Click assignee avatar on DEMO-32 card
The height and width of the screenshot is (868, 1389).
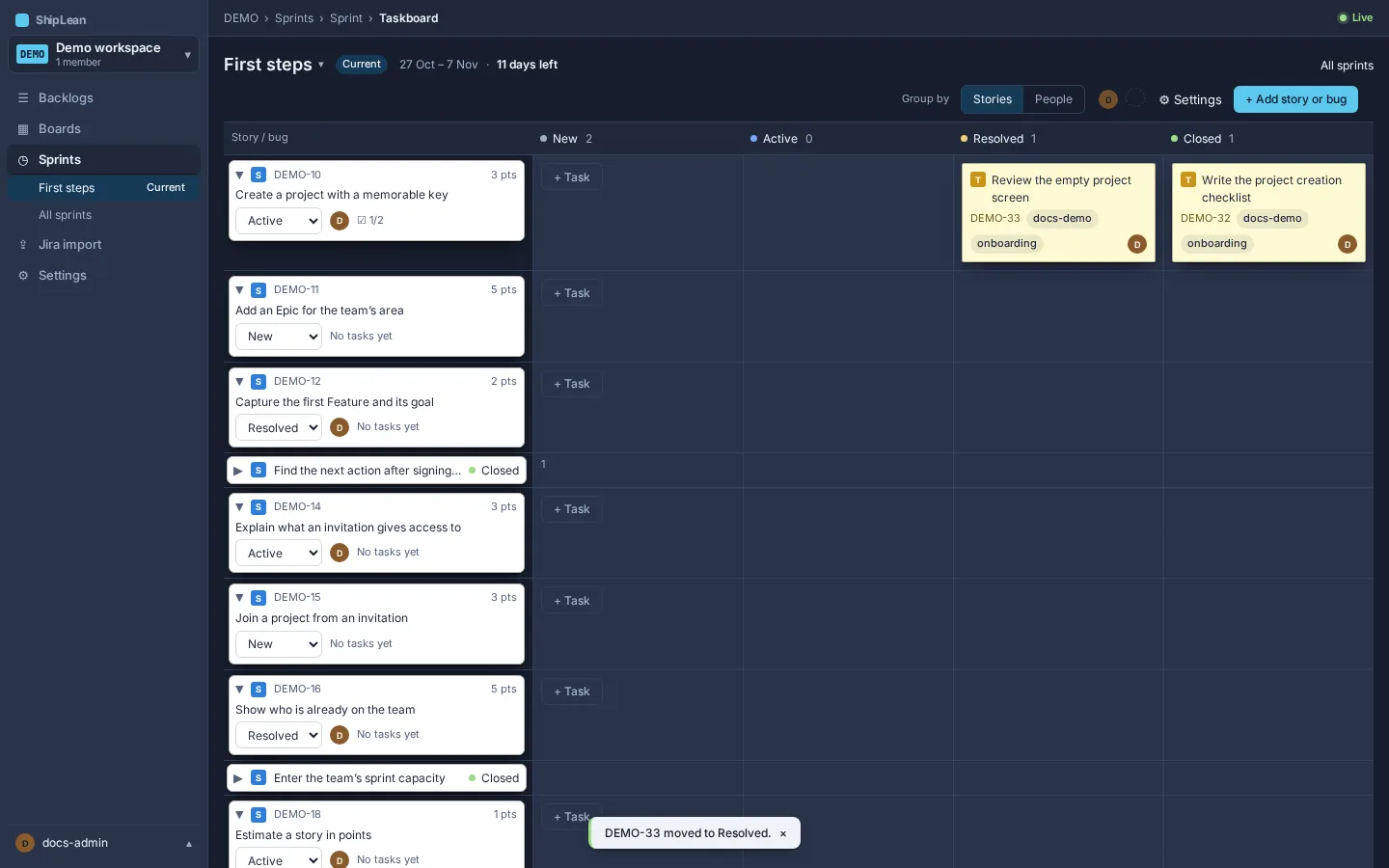pyautogui.click(x=1348, y=244)
